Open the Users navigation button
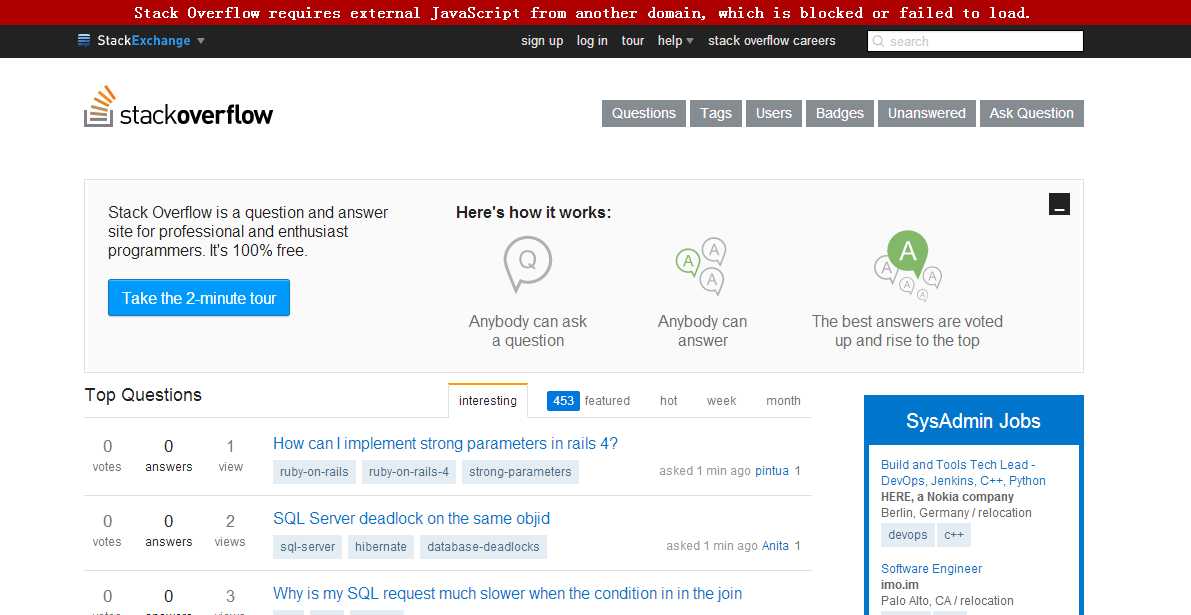The image size is (1191, 615). point(773,113)
